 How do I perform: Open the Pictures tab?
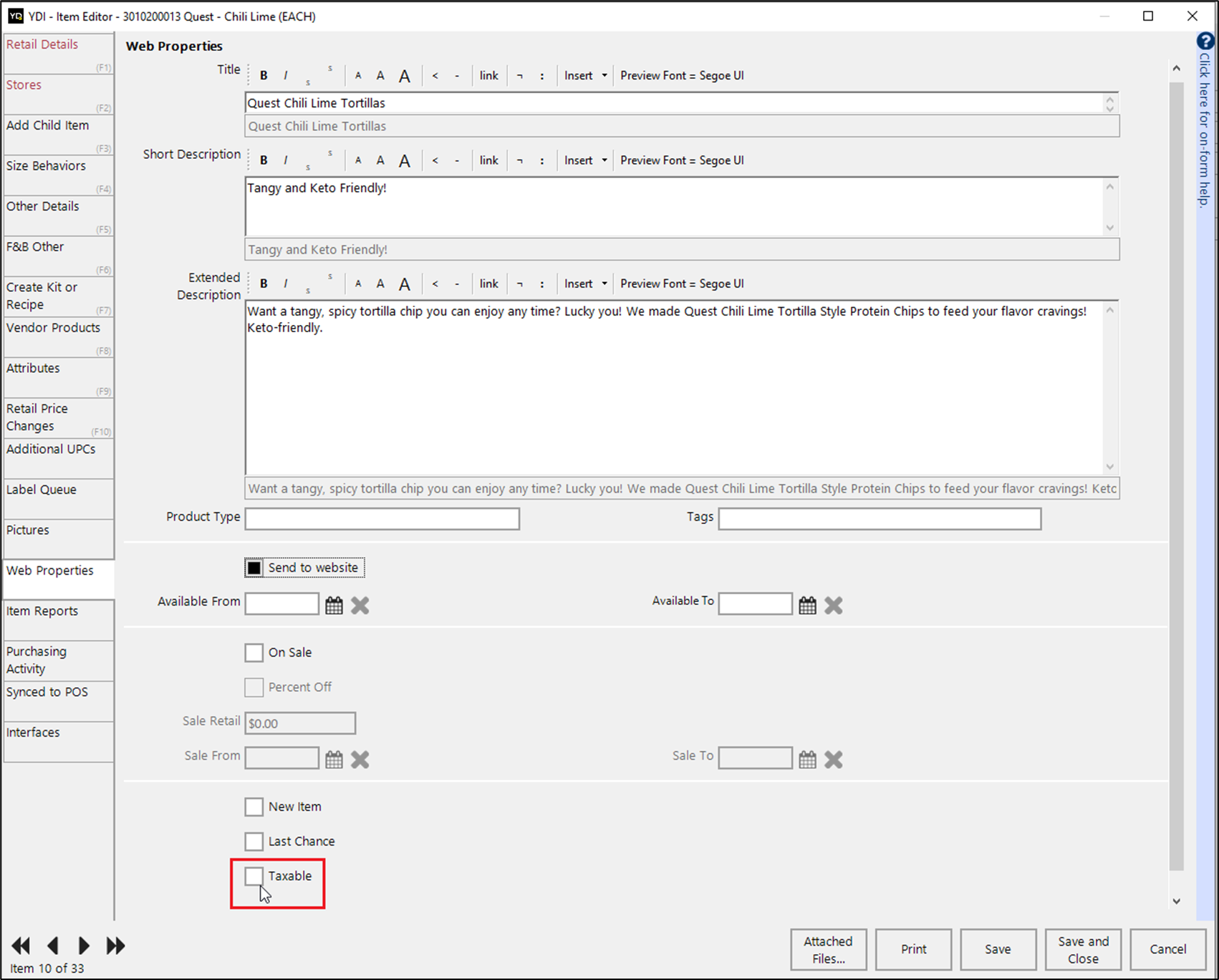58,539
